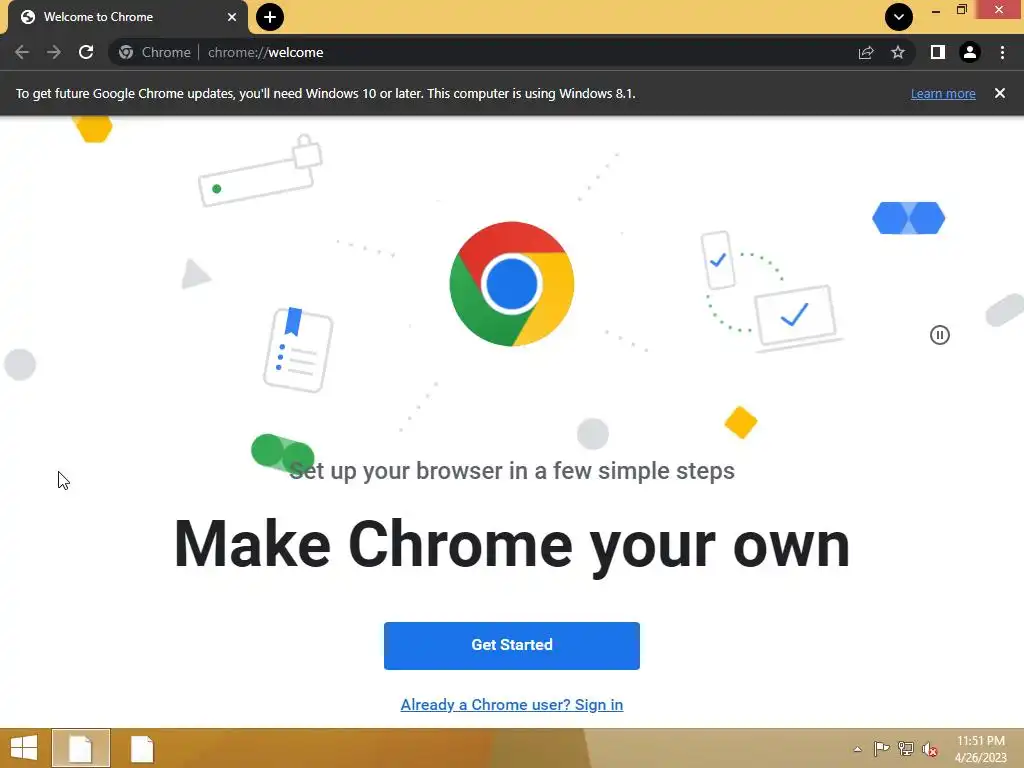Open the network tray icon
Image resolution: width=1024 pixels, height=768 pixels.
click(x=906, y=749)
